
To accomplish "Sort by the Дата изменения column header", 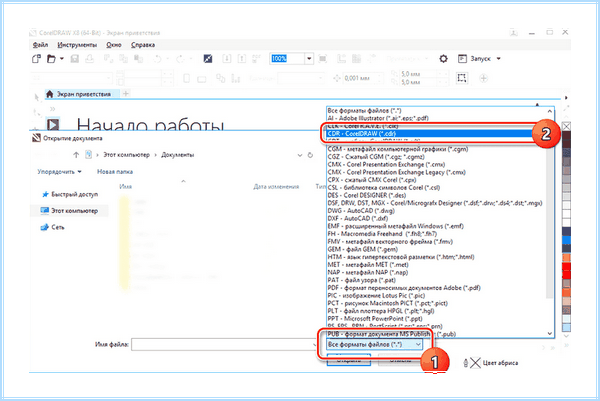I will (x=276, y=187).
